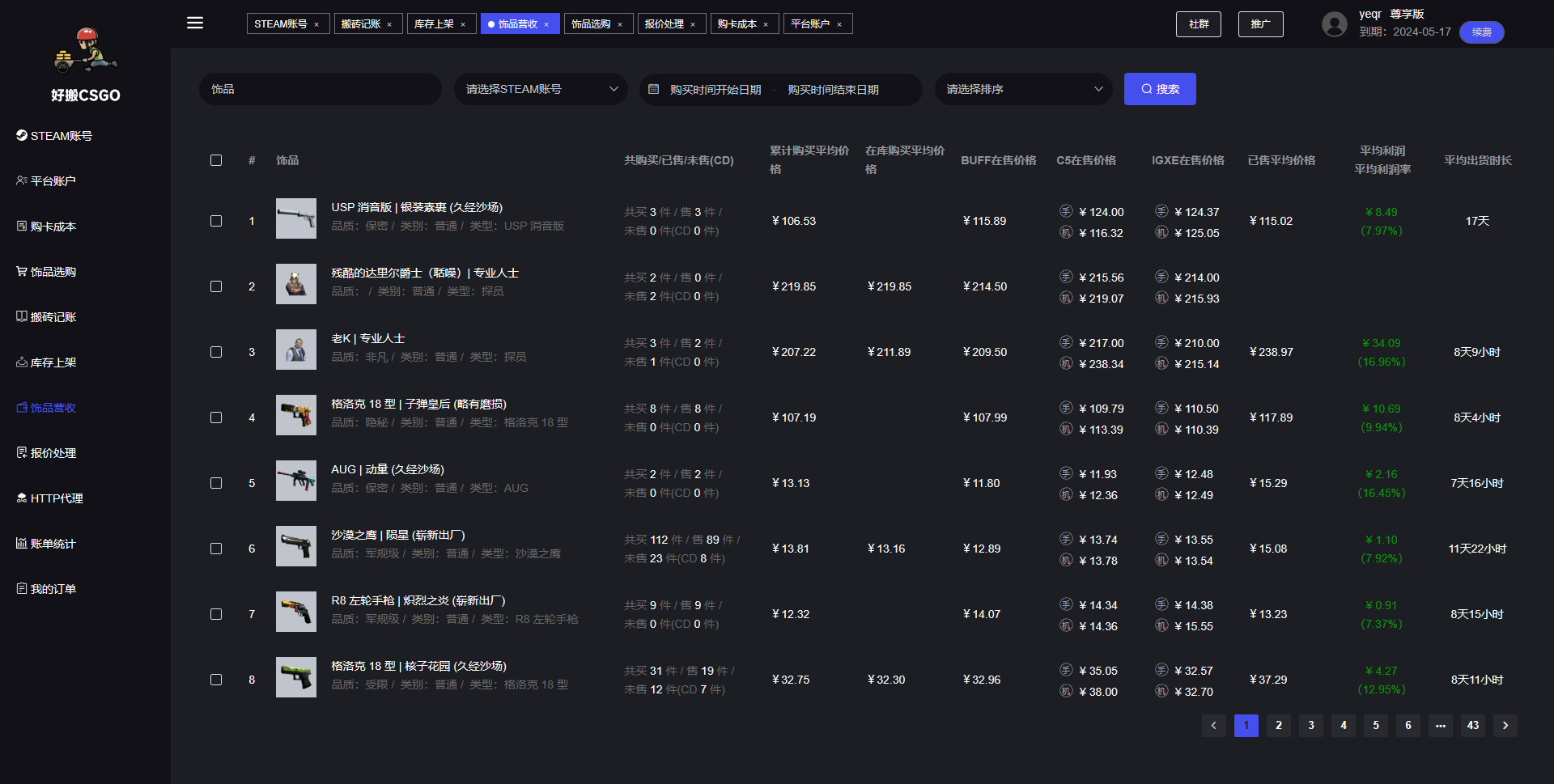The height and width of the screenshot is (784, 1554).
Task: Open the 请选择排序 dropdown
Action: [x=1024, y=89]
